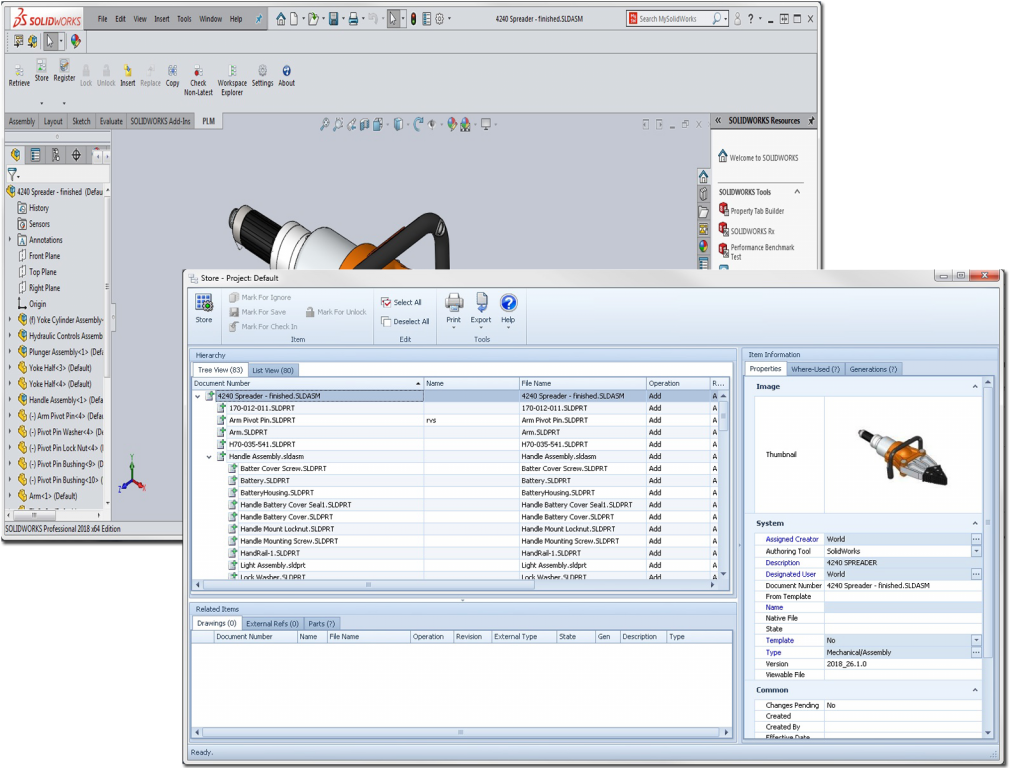The width and height of the screenshot is (1024, 768).
Task: Open the Template dropdown in properties
Action: [x=976, y=641]
